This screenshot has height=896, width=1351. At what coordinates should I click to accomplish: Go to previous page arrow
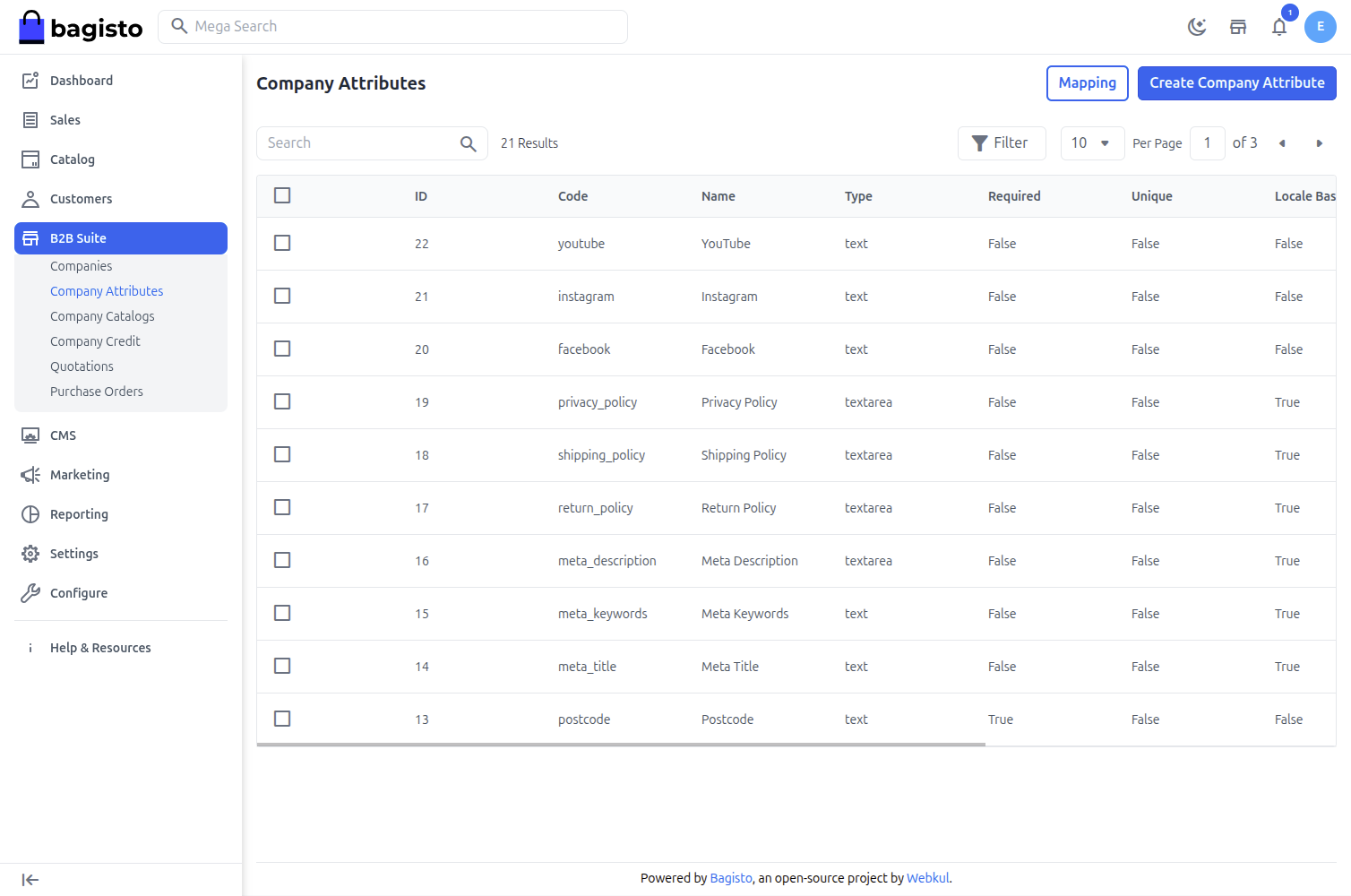click(x=1282, y=143)
